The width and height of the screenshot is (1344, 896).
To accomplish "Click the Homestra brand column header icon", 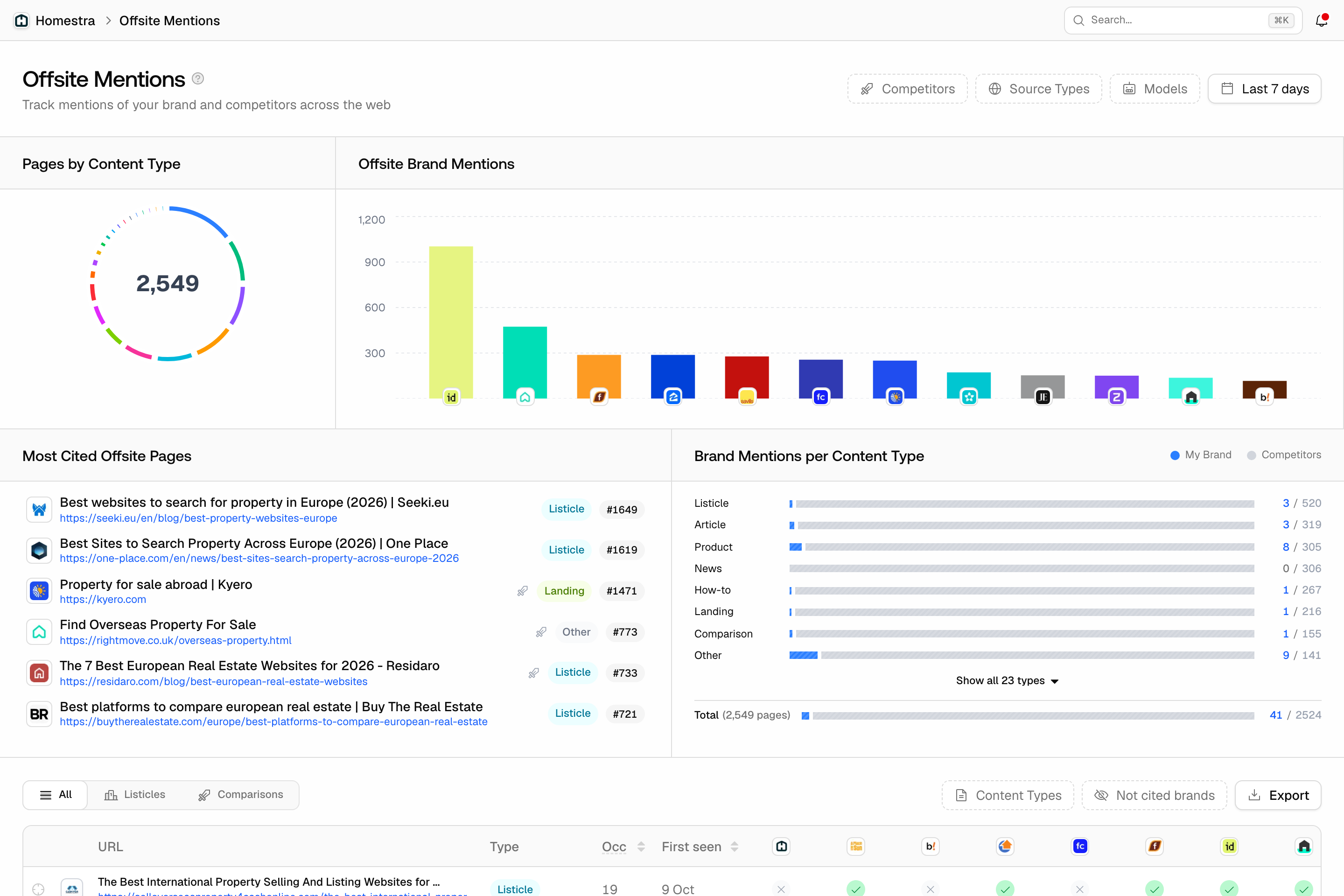I will coord(781,846).
